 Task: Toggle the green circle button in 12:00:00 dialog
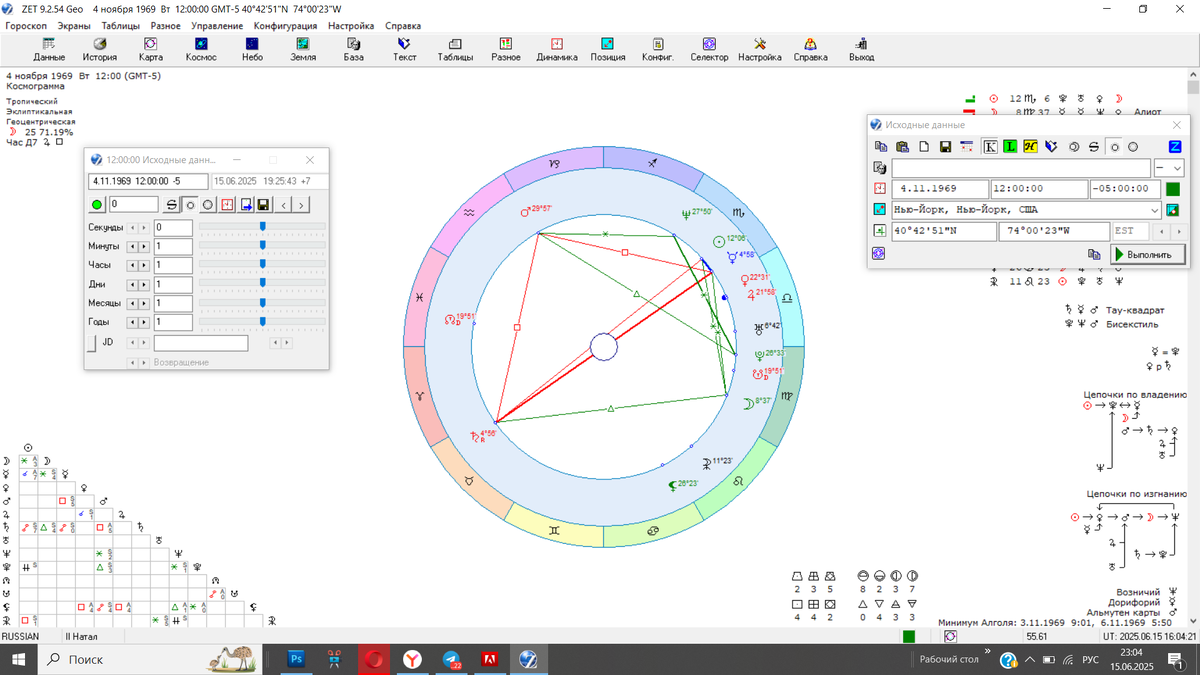pyautogui.click(x=97, y=205)
